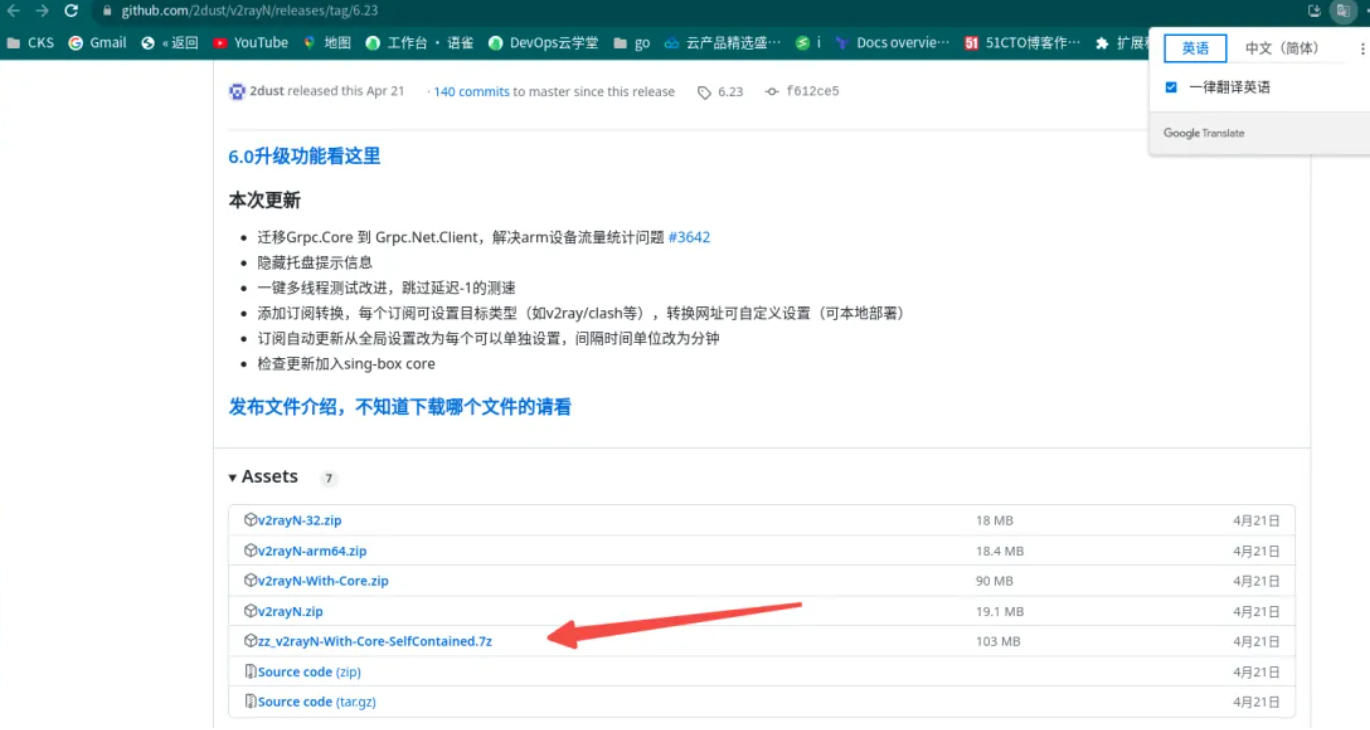The image size is (1370, 730).
Task: Click the 103 MB size value
Action: pyautogui.click(x=998, y=641)
